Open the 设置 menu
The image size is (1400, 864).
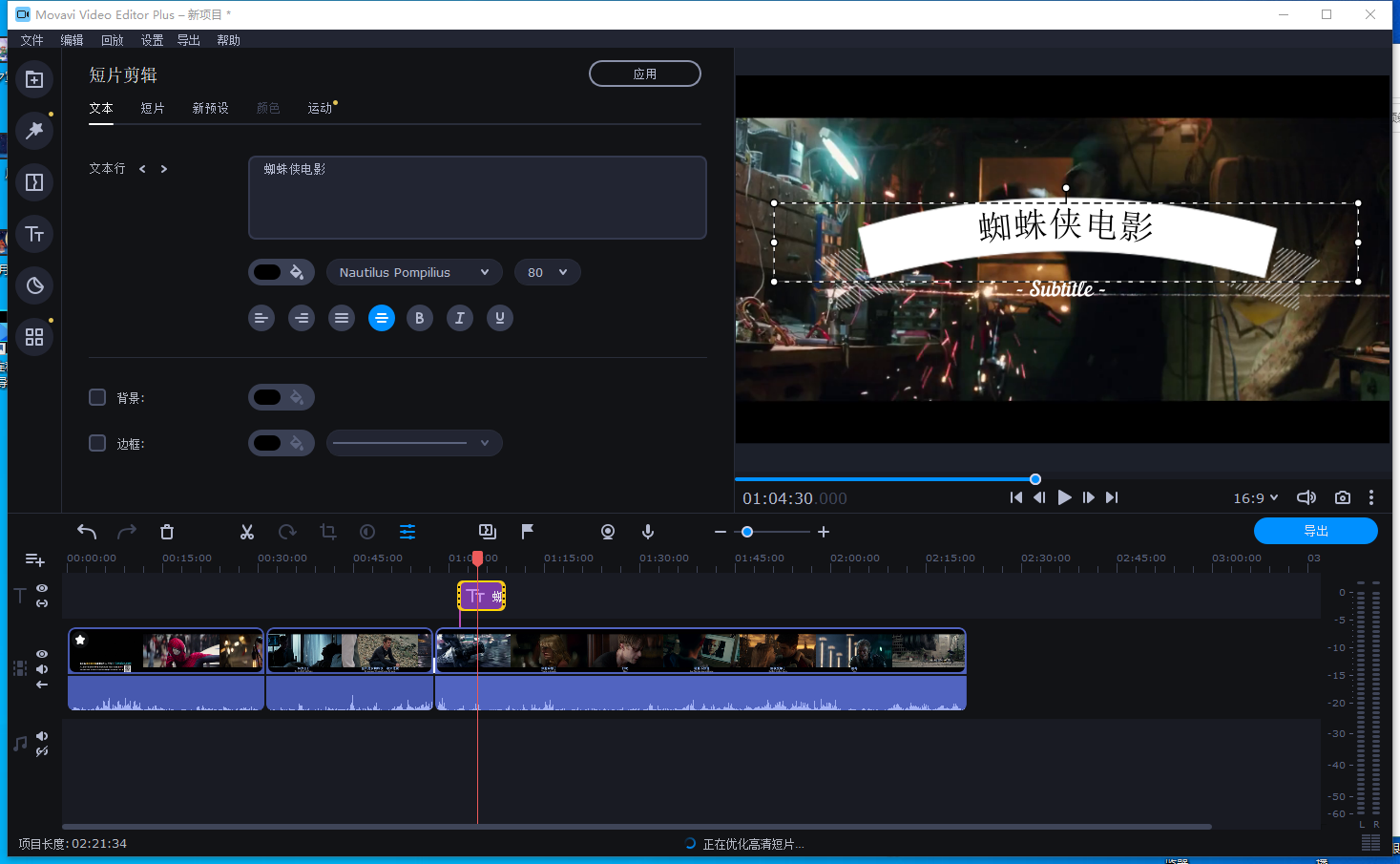click(x=152, y=40)
